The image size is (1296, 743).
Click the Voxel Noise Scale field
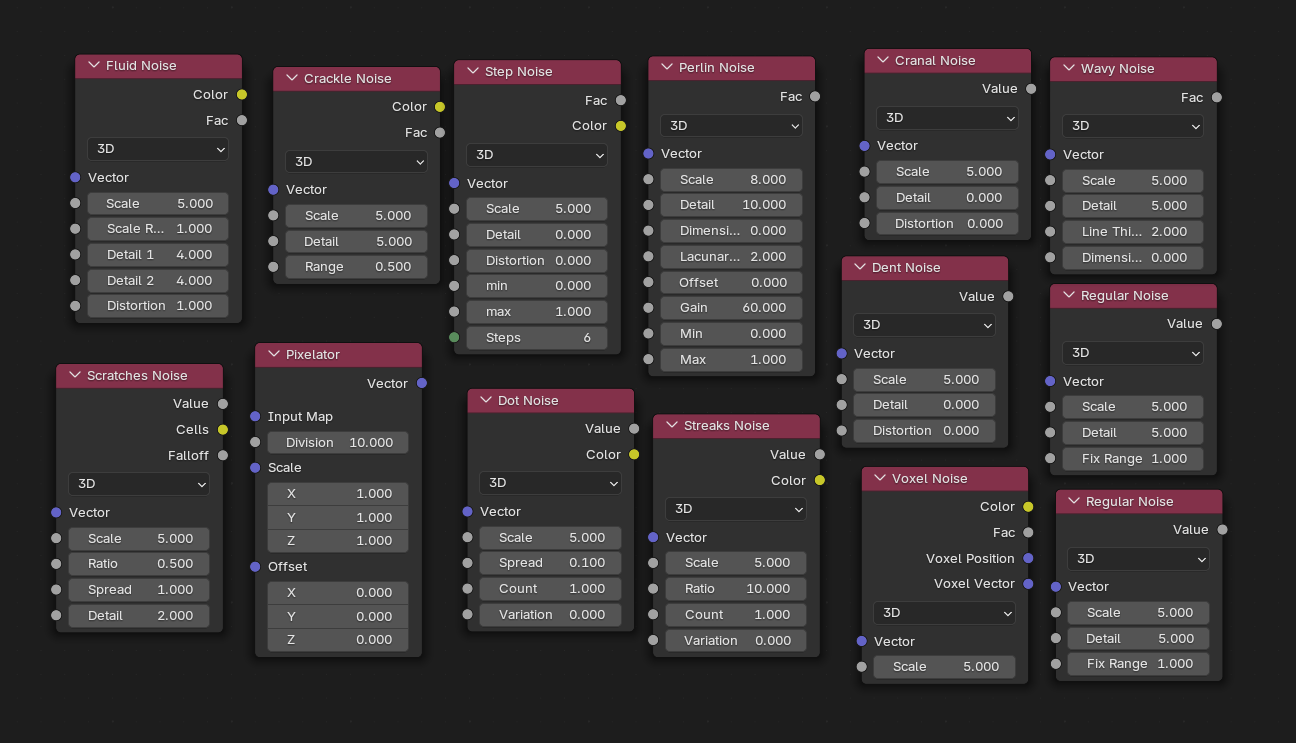click(944, 667)
